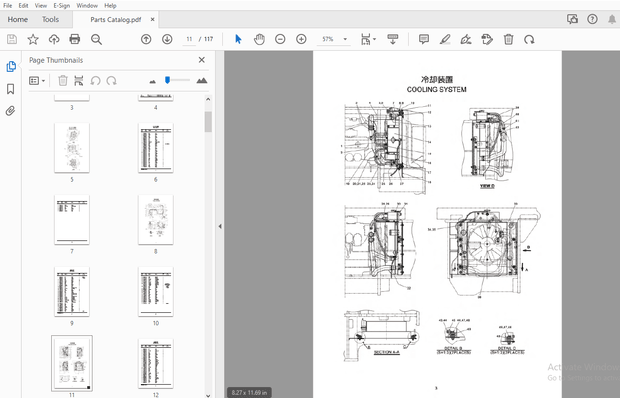Open the zoom level dropdown arrow
Viewport: 620px width, 398px height.
[345, 39]
